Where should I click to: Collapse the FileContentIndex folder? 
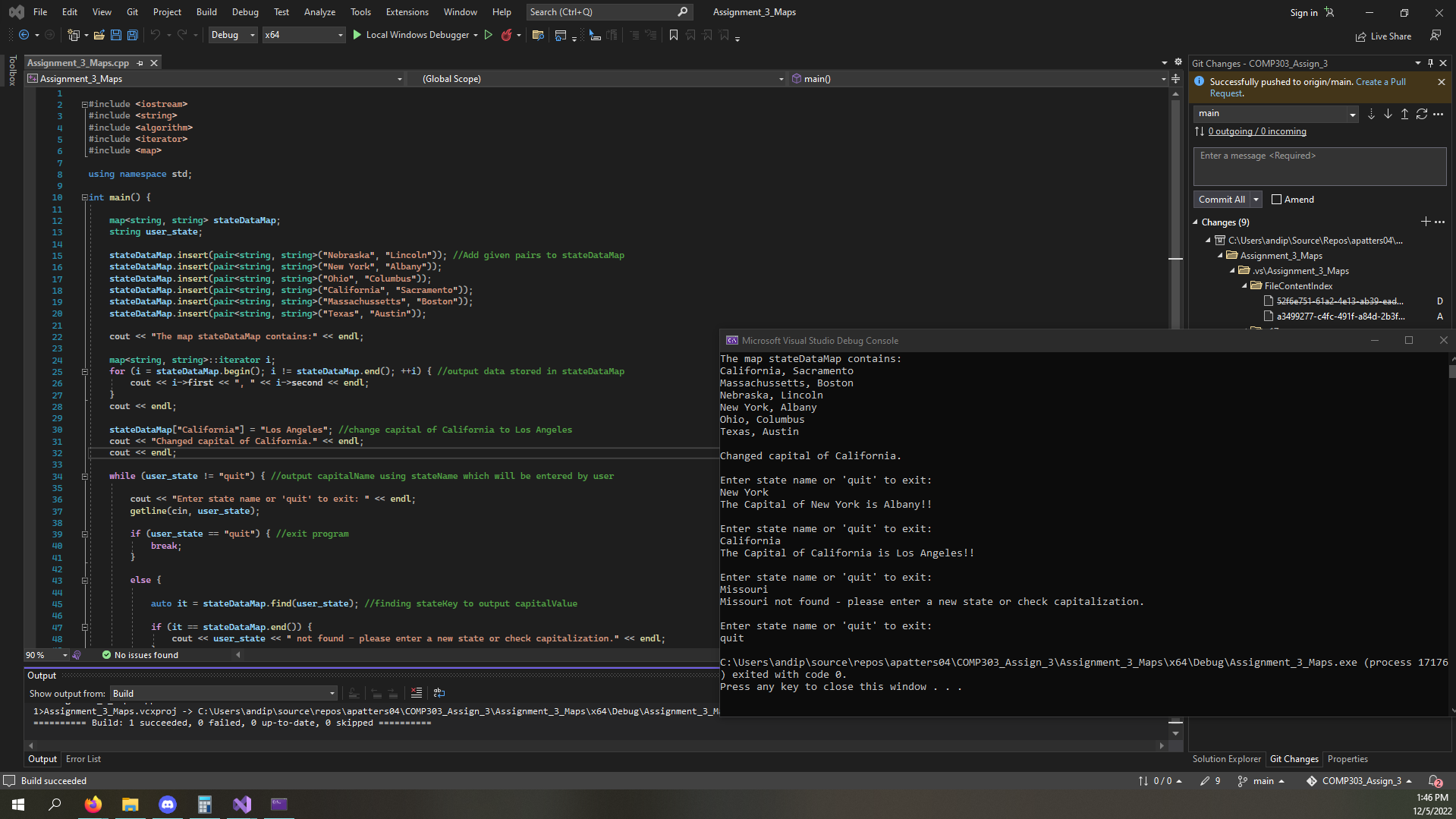[x=1244, y=286]
